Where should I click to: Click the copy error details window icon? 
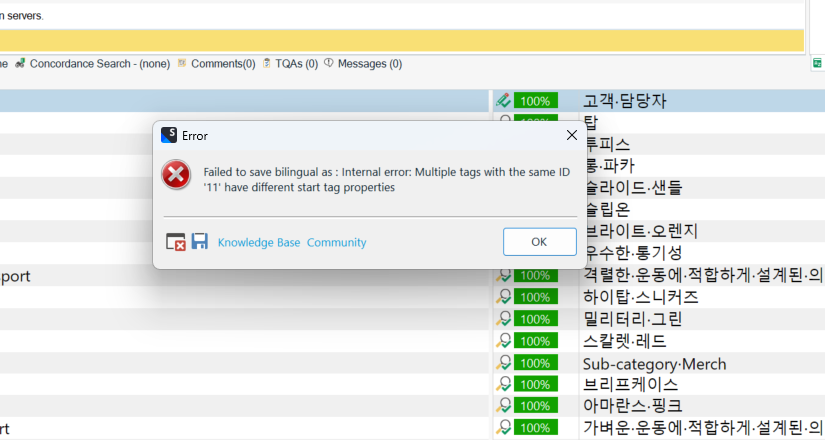pos(176,242)
